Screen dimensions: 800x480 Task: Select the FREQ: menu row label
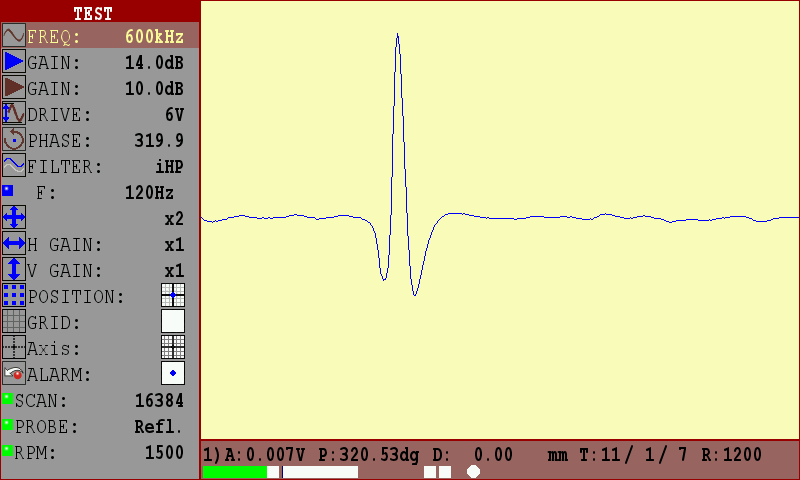tap(54, 37)
